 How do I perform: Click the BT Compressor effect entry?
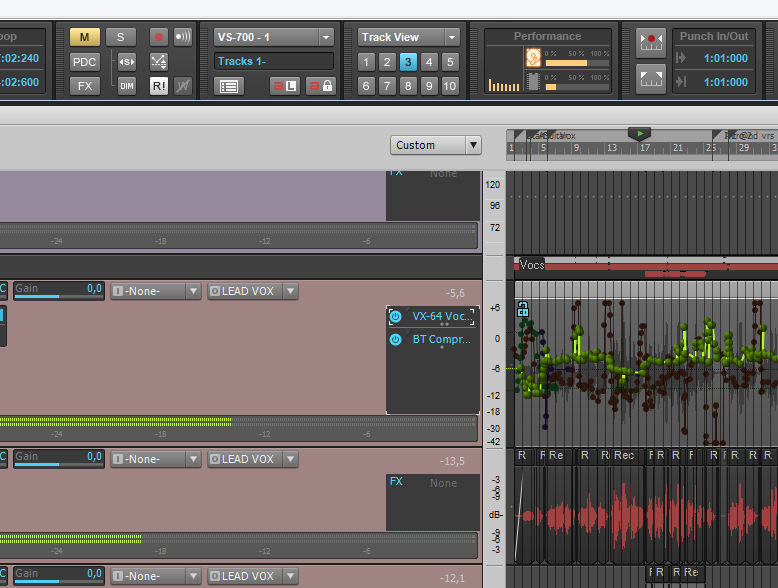pyautogui.click(x=439, y=340)
